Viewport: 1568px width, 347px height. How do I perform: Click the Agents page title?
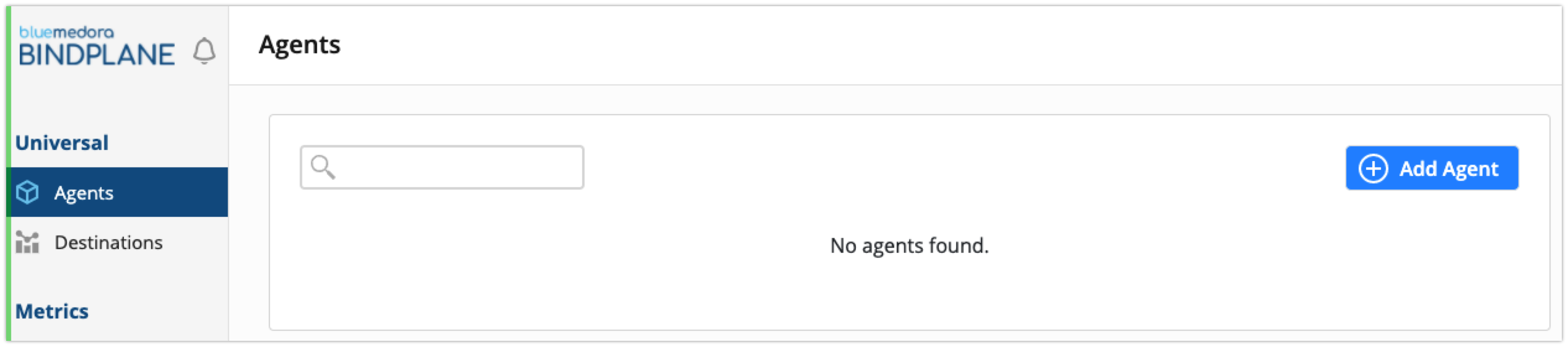300,45
